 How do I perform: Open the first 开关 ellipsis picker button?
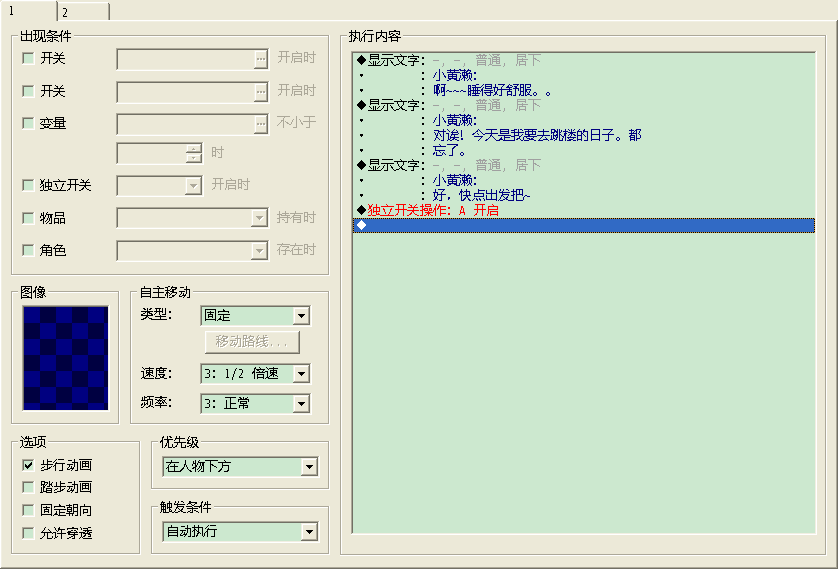tap(260, 59)
